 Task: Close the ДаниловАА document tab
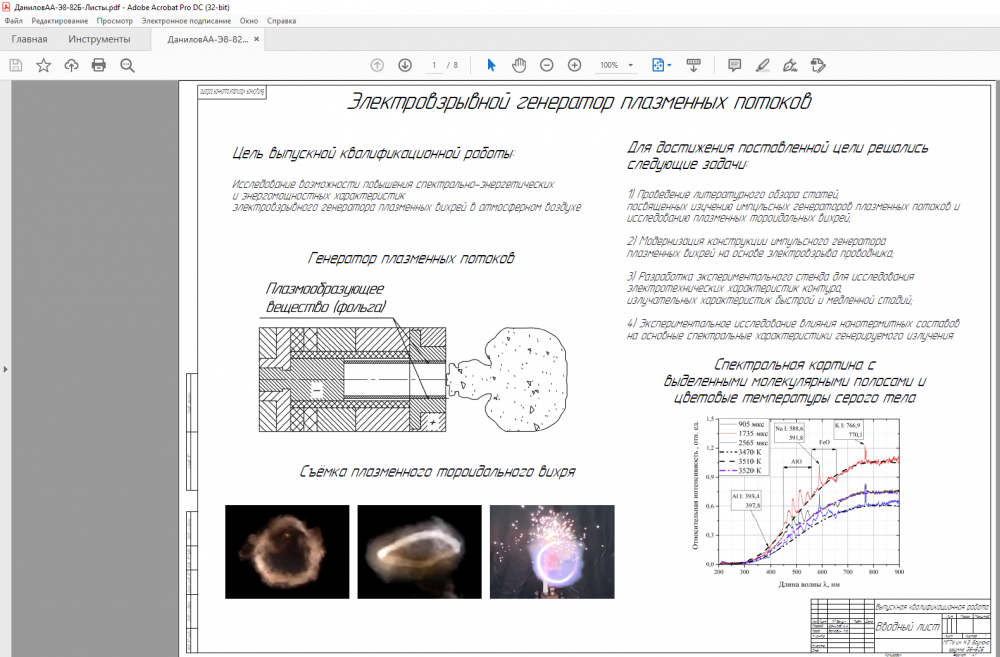[x=257, y=40]
